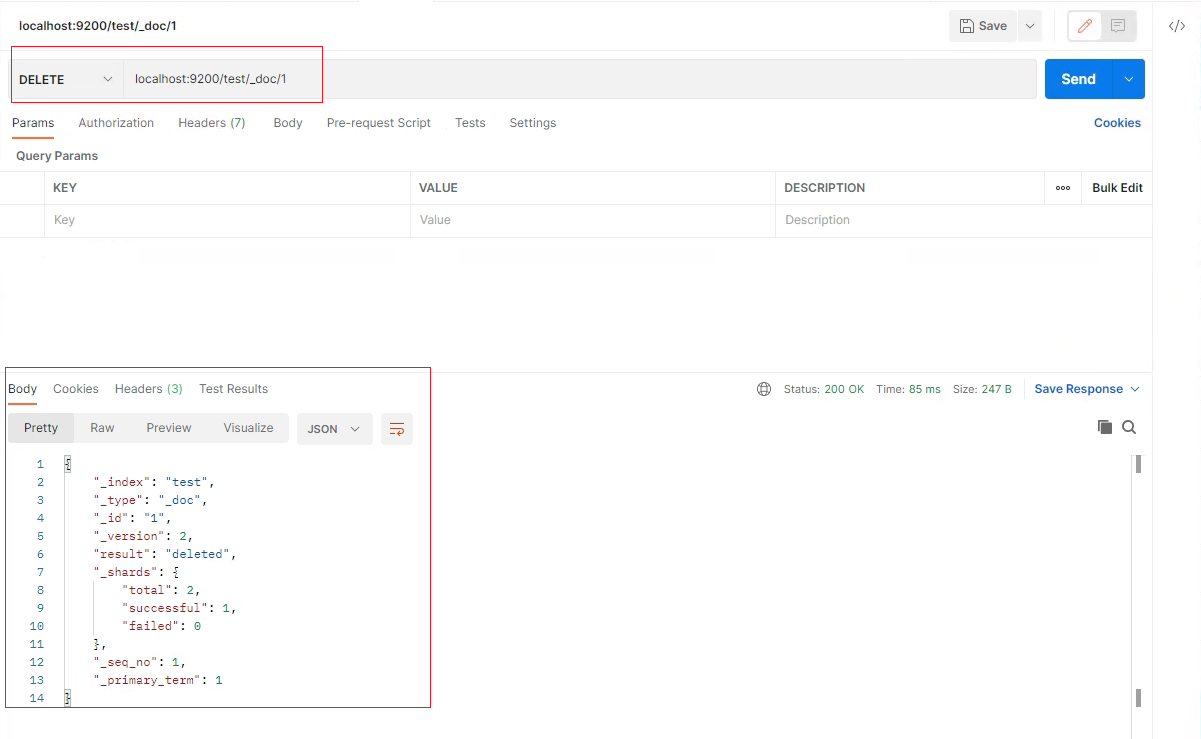The height and width of the screenshot is (739, 1201).
Task: Expand the Send button dropdown arrow
Action: click(x=1128, y=79)
